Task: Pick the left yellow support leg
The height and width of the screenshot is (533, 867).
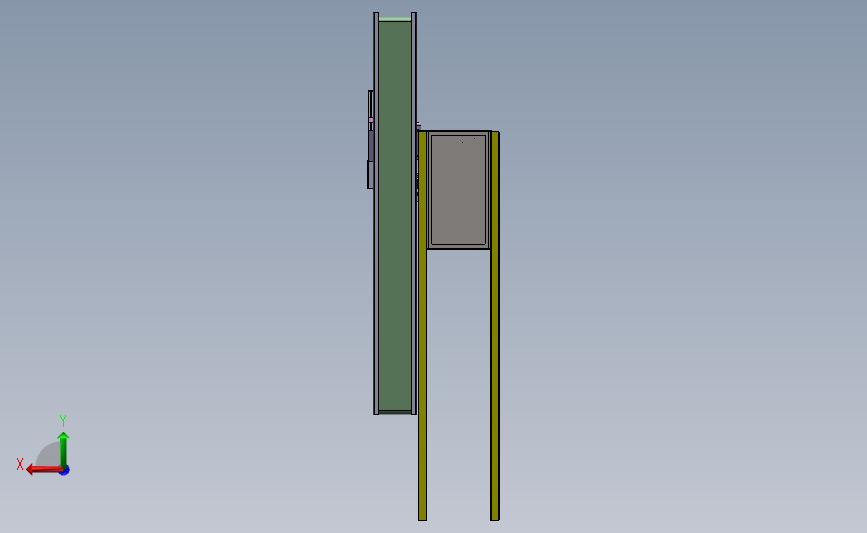Action: pyautogui.click(x=422, y=326)
